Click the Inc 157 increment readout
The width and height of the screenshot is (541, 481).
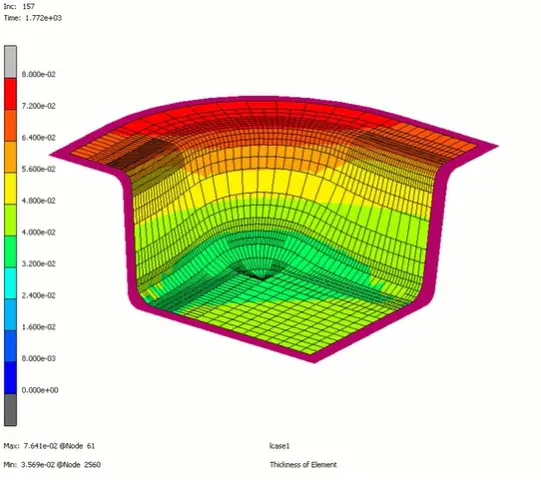(x=19, y=7)
